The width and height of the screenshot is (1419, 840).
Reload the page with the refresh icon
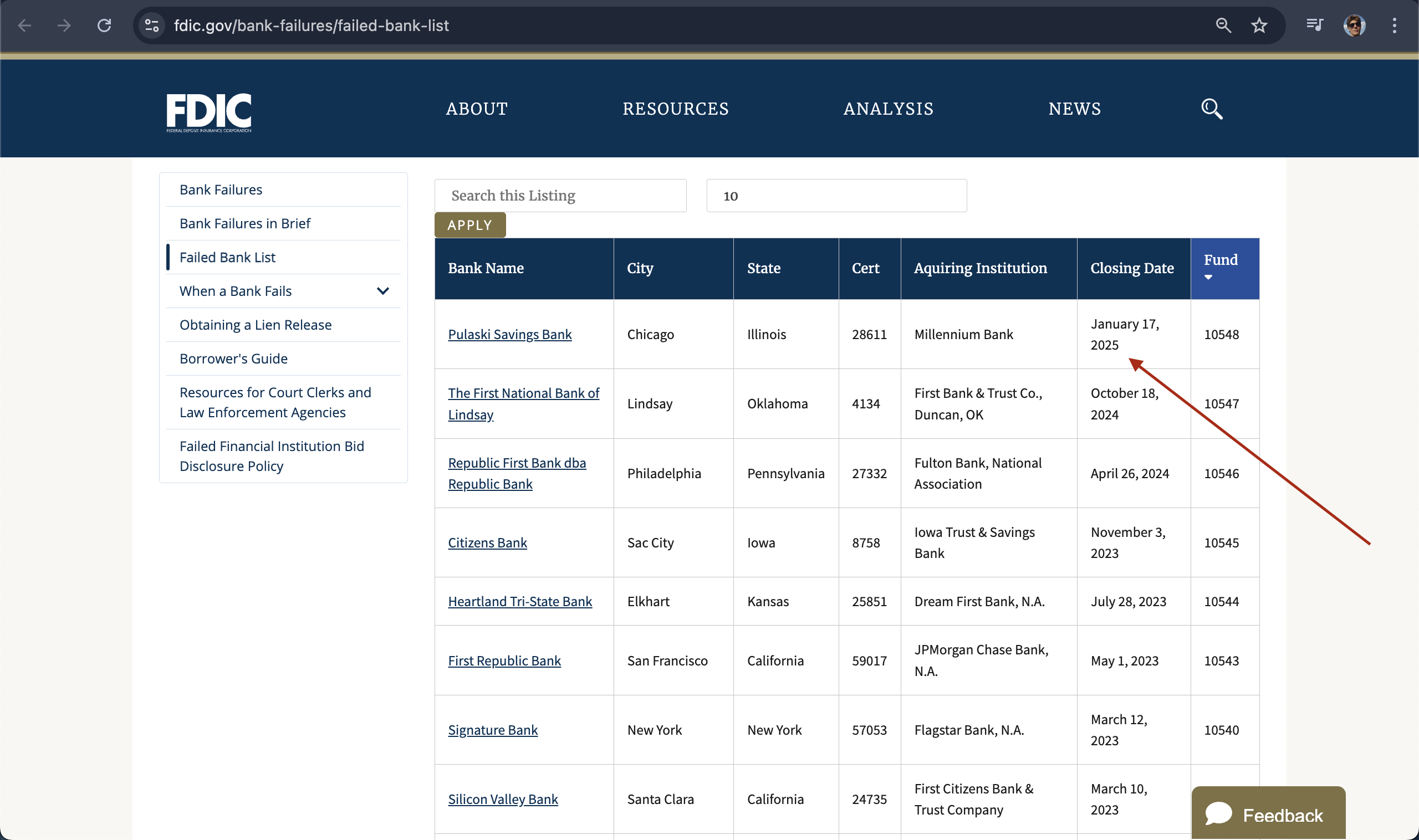pos(104,25)
